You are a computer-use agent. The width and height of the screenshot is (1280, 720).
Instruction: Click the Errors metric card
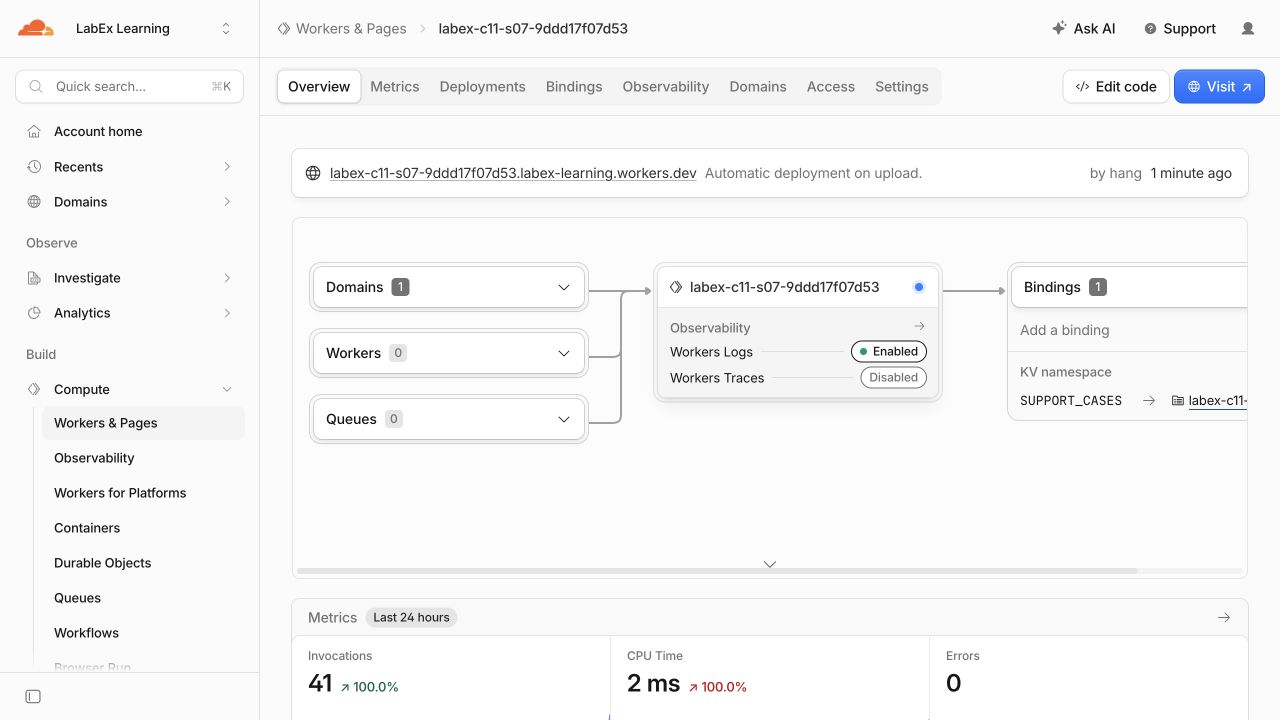(1088, 678)
